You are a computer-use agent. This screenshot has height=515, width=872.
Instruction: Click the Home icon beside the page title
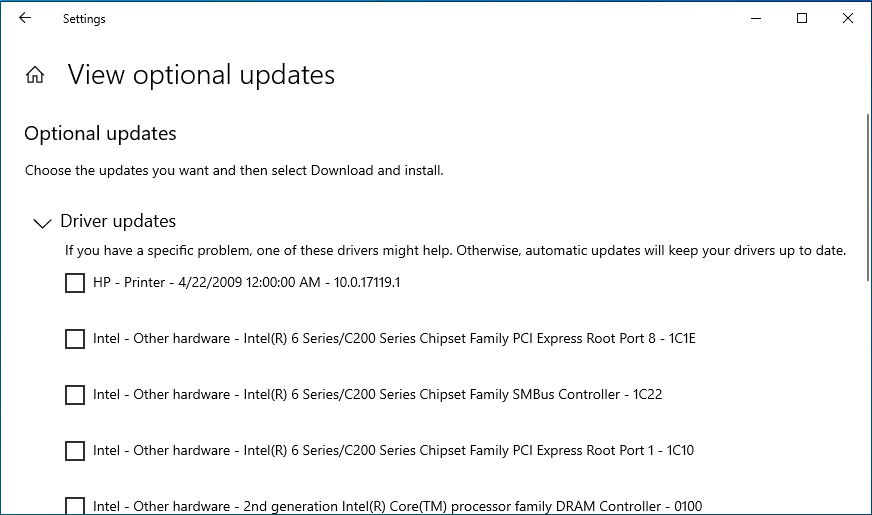[35, 75]
